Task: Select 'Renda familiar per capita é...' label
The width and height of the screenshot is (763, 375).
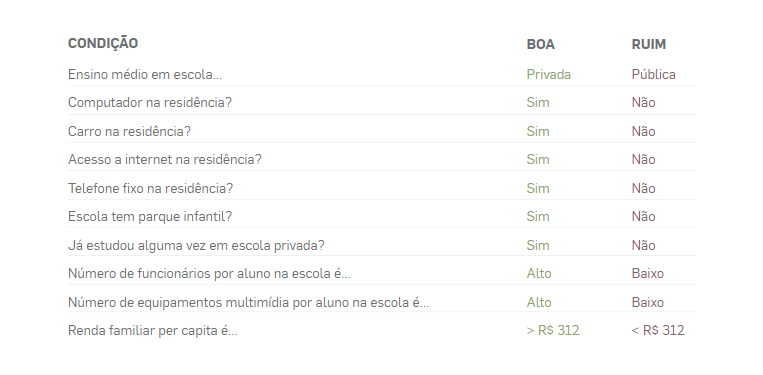Action: click(x=153, y=331)
